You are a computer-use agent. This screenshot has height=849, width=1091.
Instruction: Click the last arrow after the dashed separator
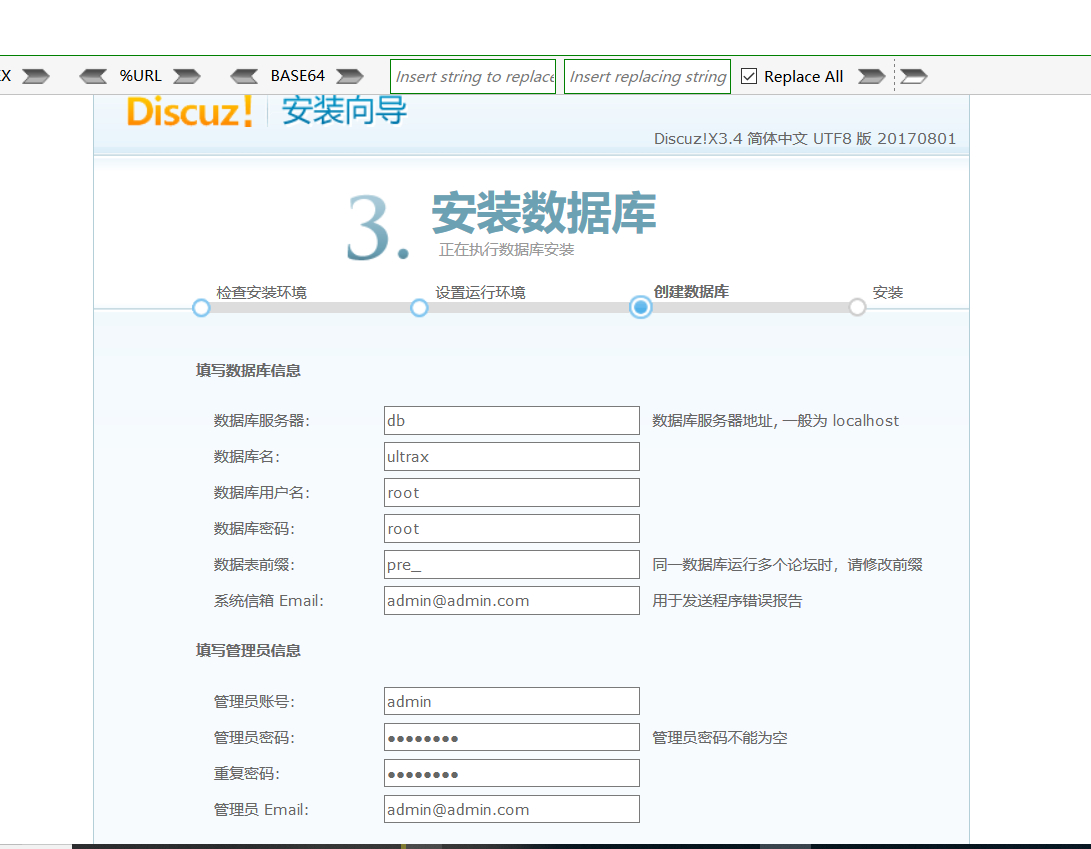[x=914, y=76]
